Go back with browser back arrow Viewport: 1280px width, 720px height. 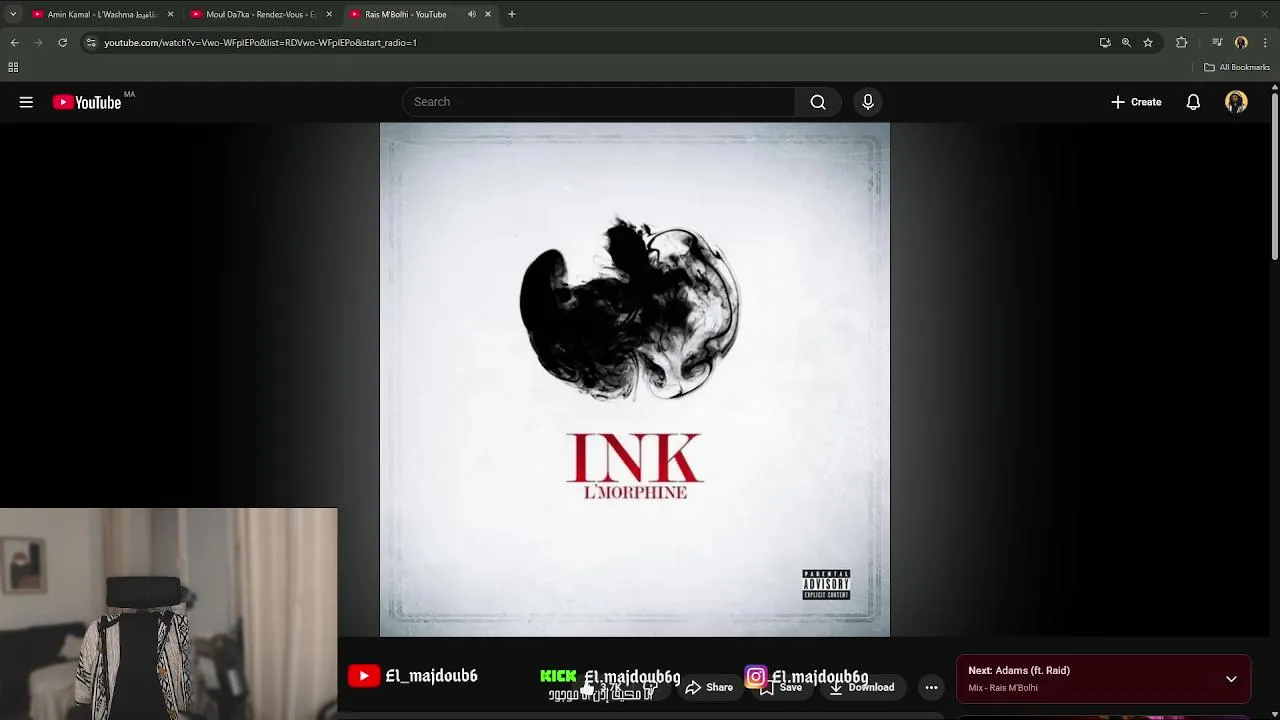[x=14, y=42]
